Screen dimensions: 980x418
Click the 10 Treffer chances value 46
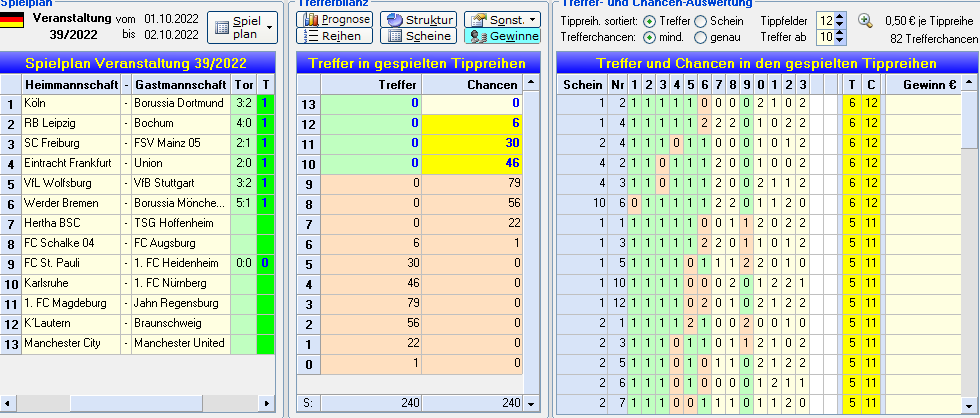(x=472, y=163)
